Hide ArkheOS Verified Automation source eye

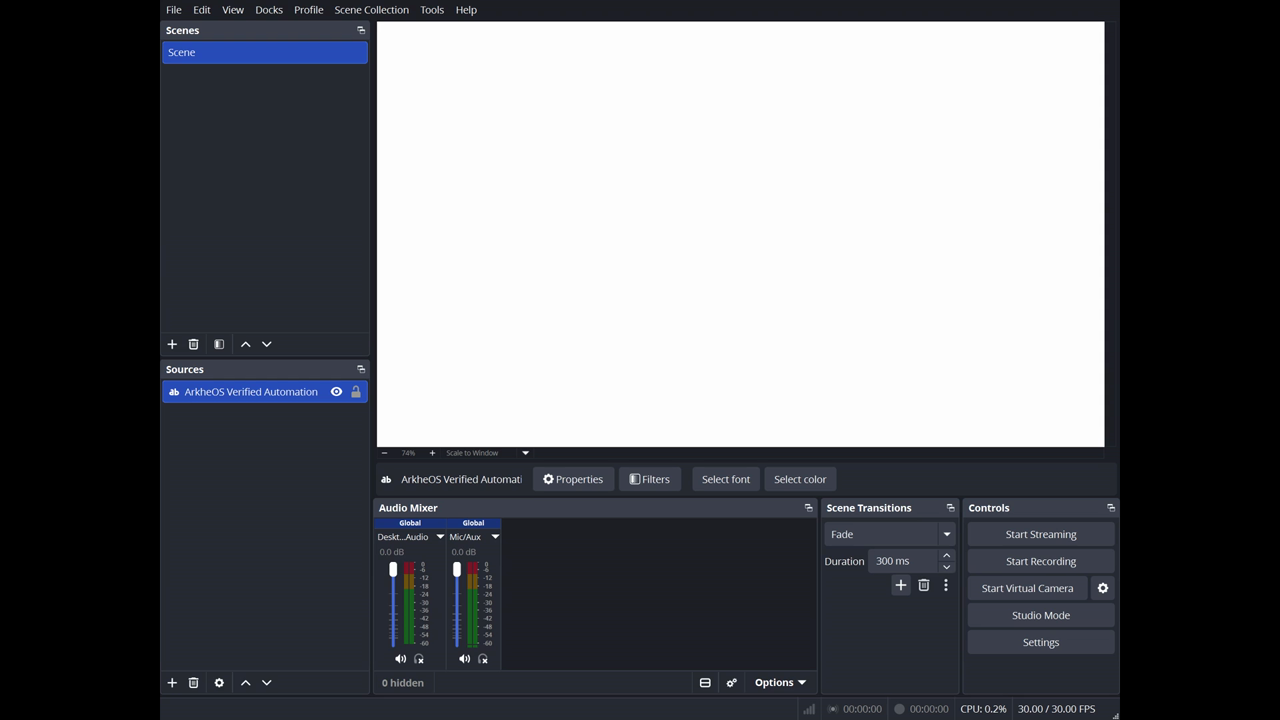coord(337,392)
